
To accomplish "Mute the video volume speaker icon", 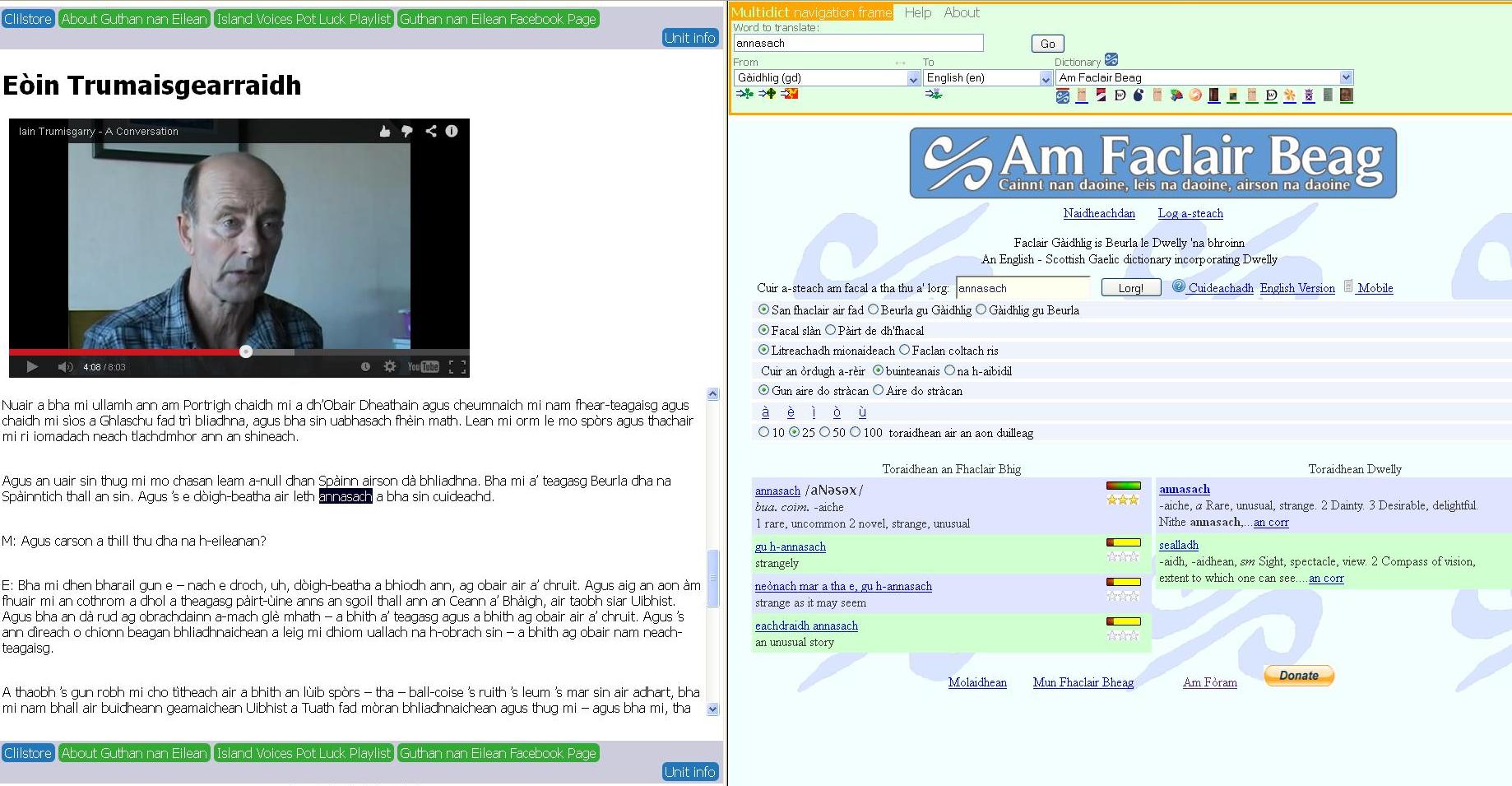I will [65, 367].
